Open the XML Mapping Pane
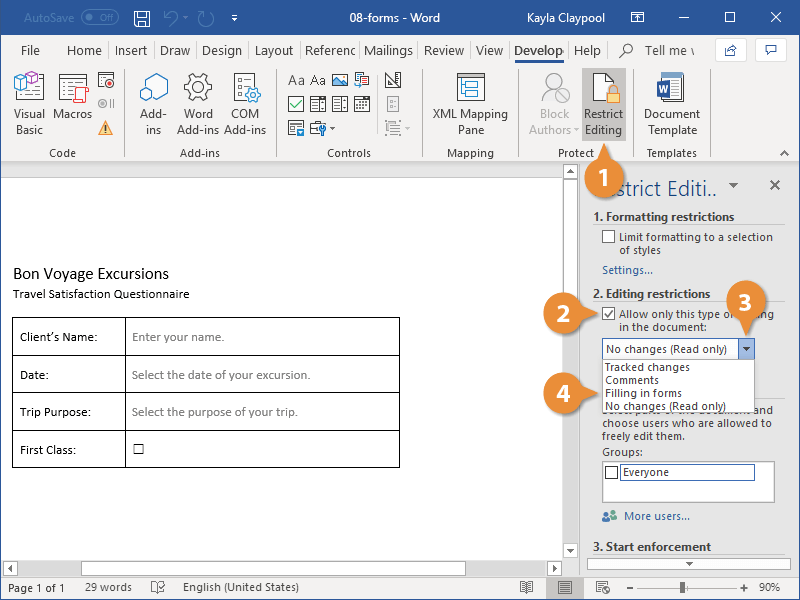Viewport: 800px width, 600px height. (x=470, y=104)
